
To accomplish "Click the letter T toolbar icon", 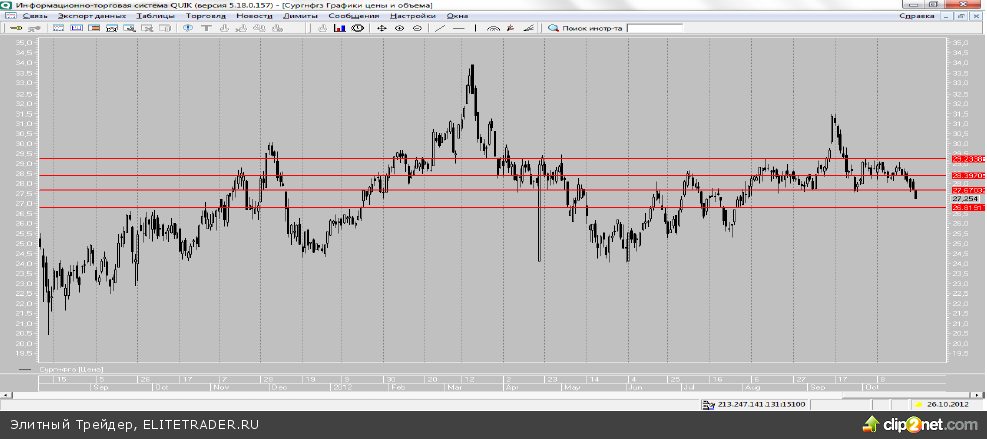I will (x=206, y=28).
